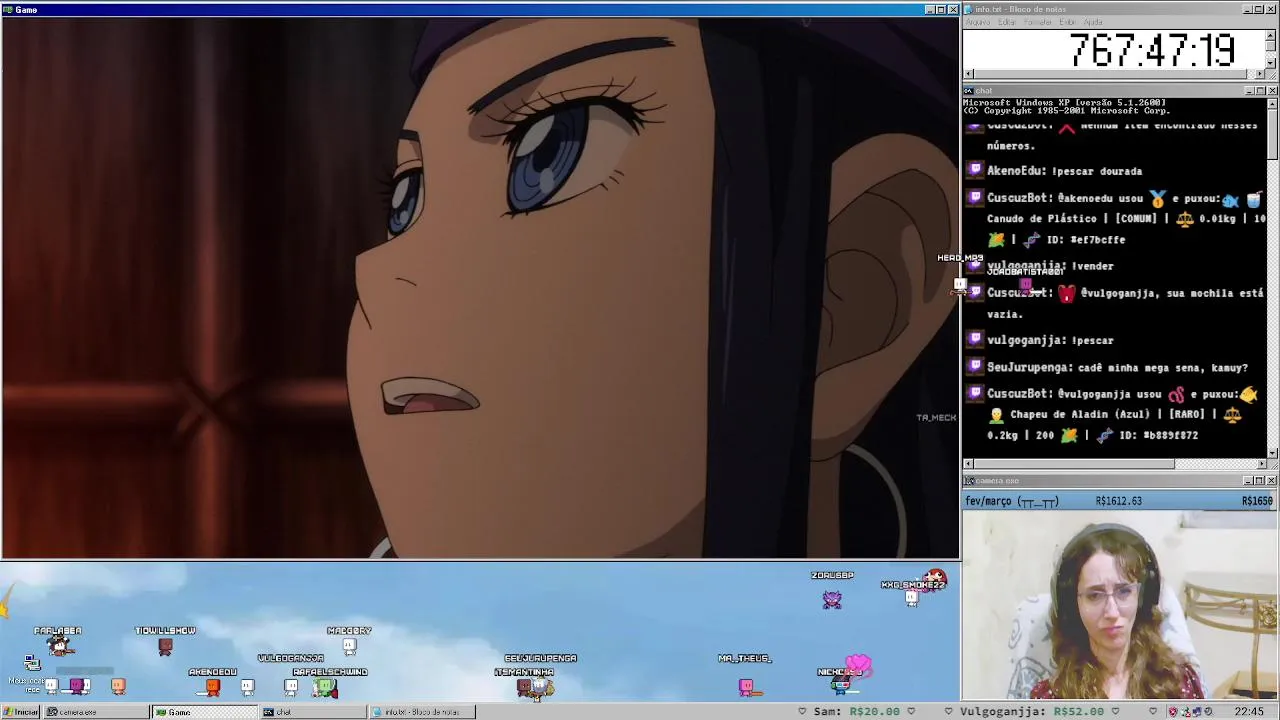
Task: Click the webcam feed in camera.exe
Action: (1120, 605)
